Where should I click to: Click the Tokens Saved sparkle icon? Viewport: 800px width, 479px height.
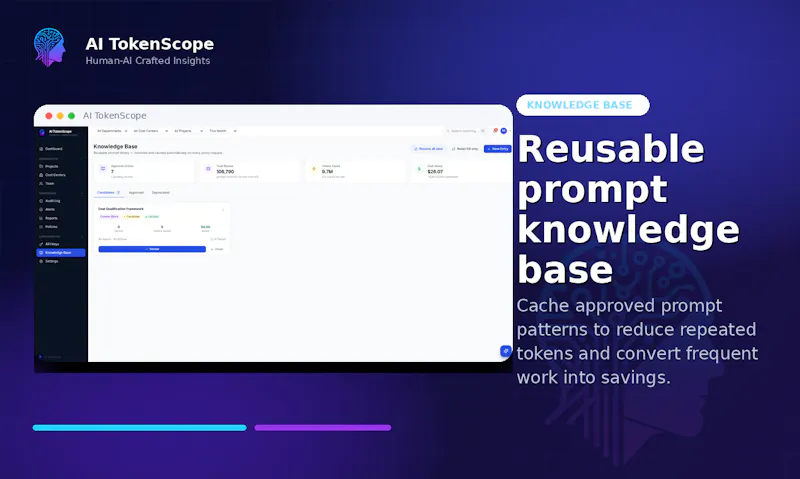(x=314, y=169)
